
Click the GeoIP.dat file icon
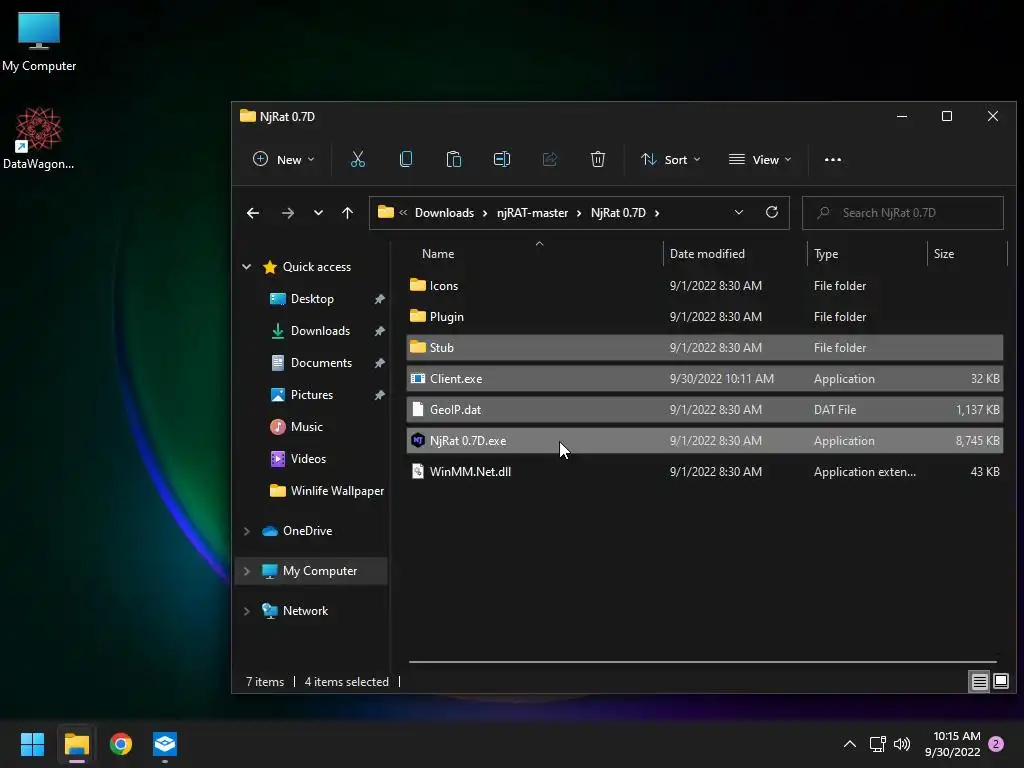(417, 409)
